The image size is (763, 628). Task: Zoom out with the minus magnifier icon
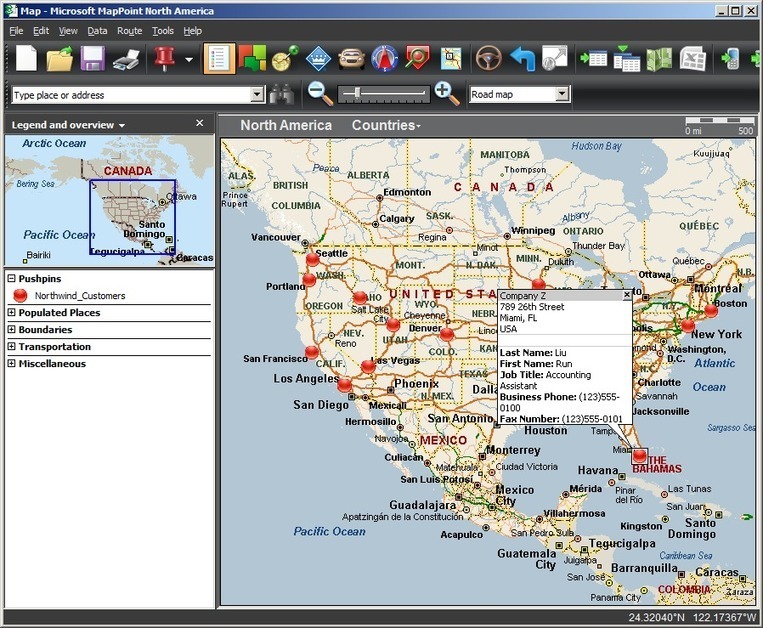coord(319,94)
